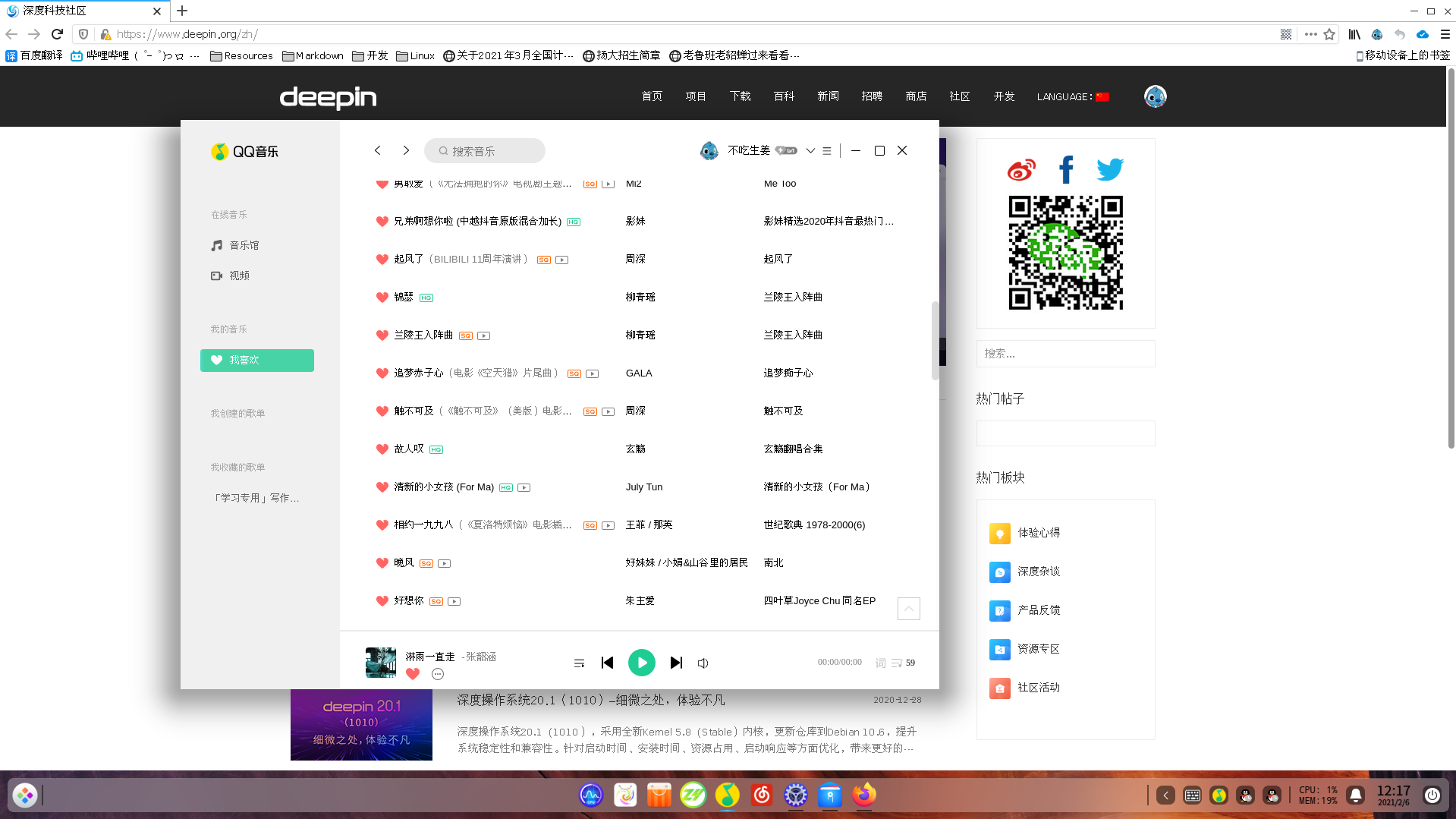Viewport: 1456px width, 819px height.
Task: Unlike the song 锦瑟
Action: pos(382,297)
